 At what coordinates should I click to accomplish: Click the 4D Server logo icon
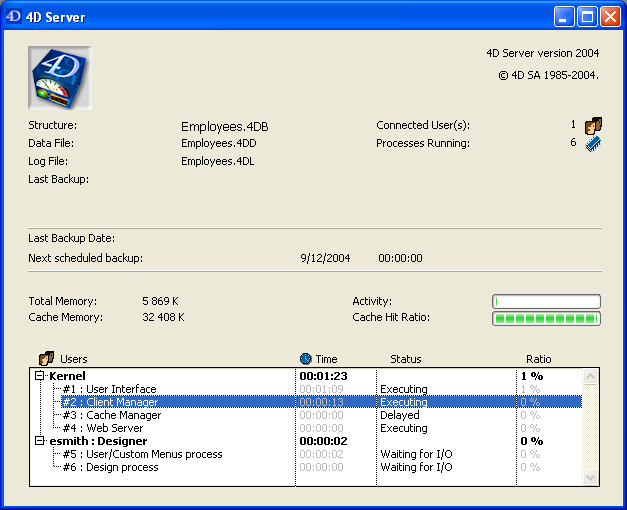pyautogui.click(x=60, y=77)
